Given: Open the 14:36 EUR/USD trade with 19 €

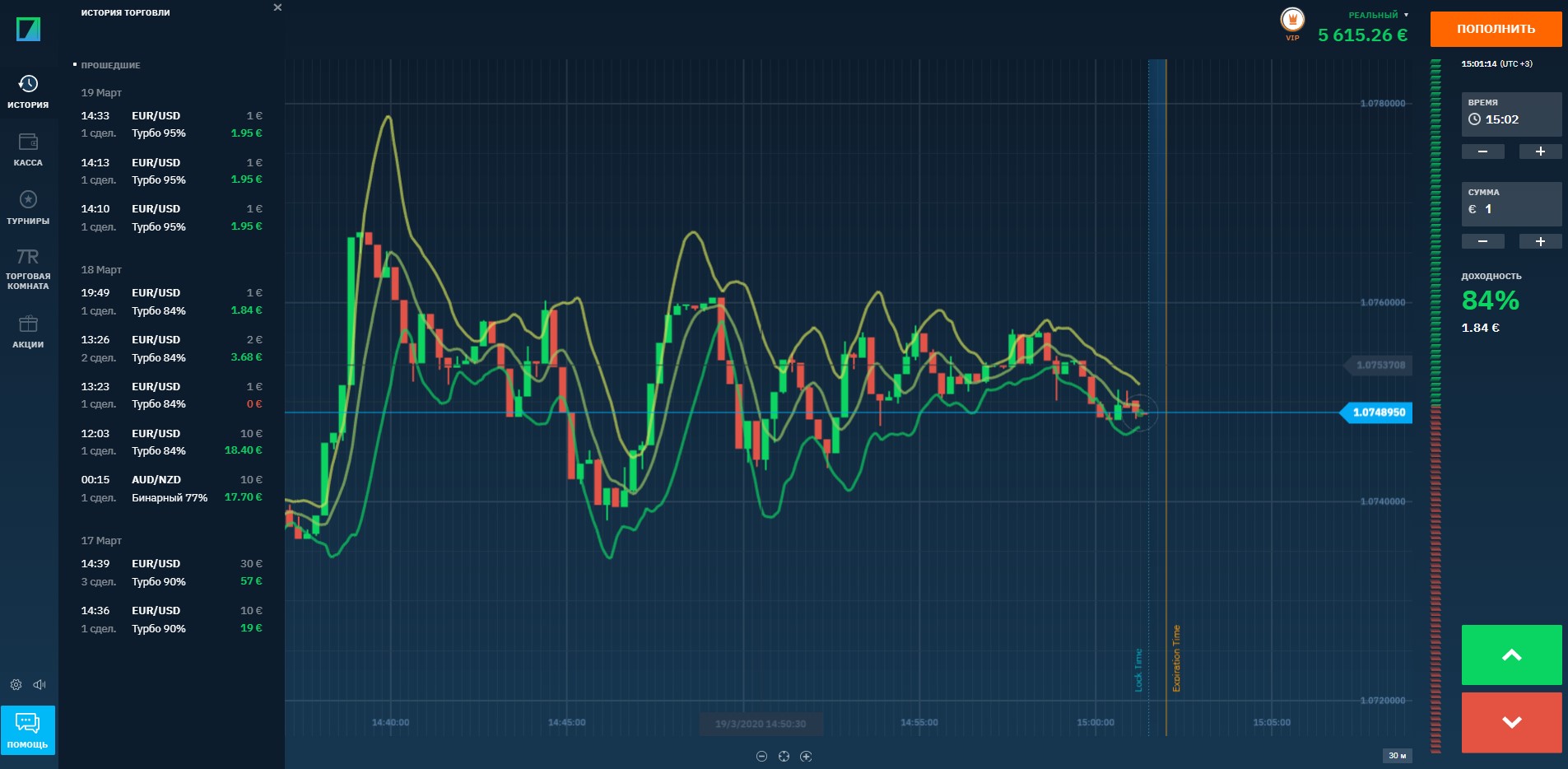Looking at the screenshot, I should tap(171, 619).
